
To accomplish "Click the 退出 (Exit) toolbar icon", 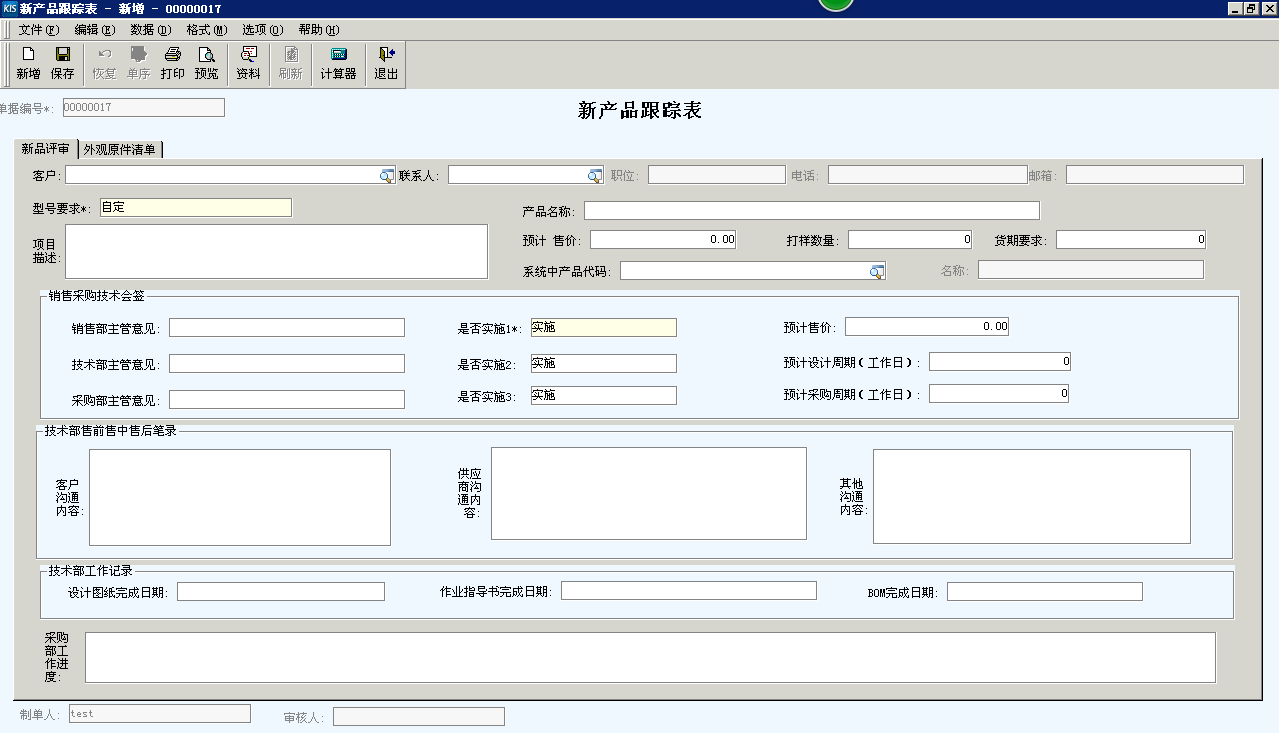I will coord(386,63).
